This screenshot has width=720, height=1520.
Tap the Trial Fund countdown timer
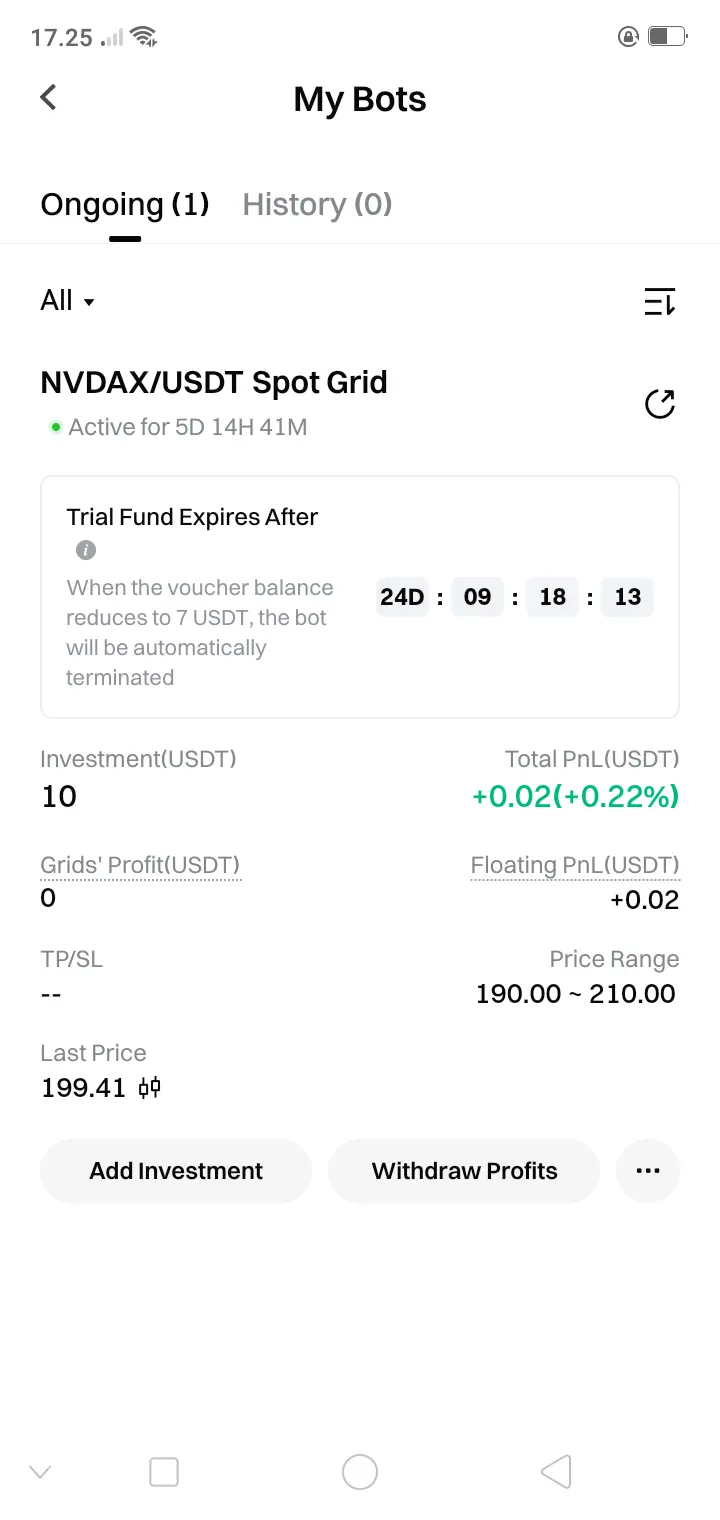515,597
